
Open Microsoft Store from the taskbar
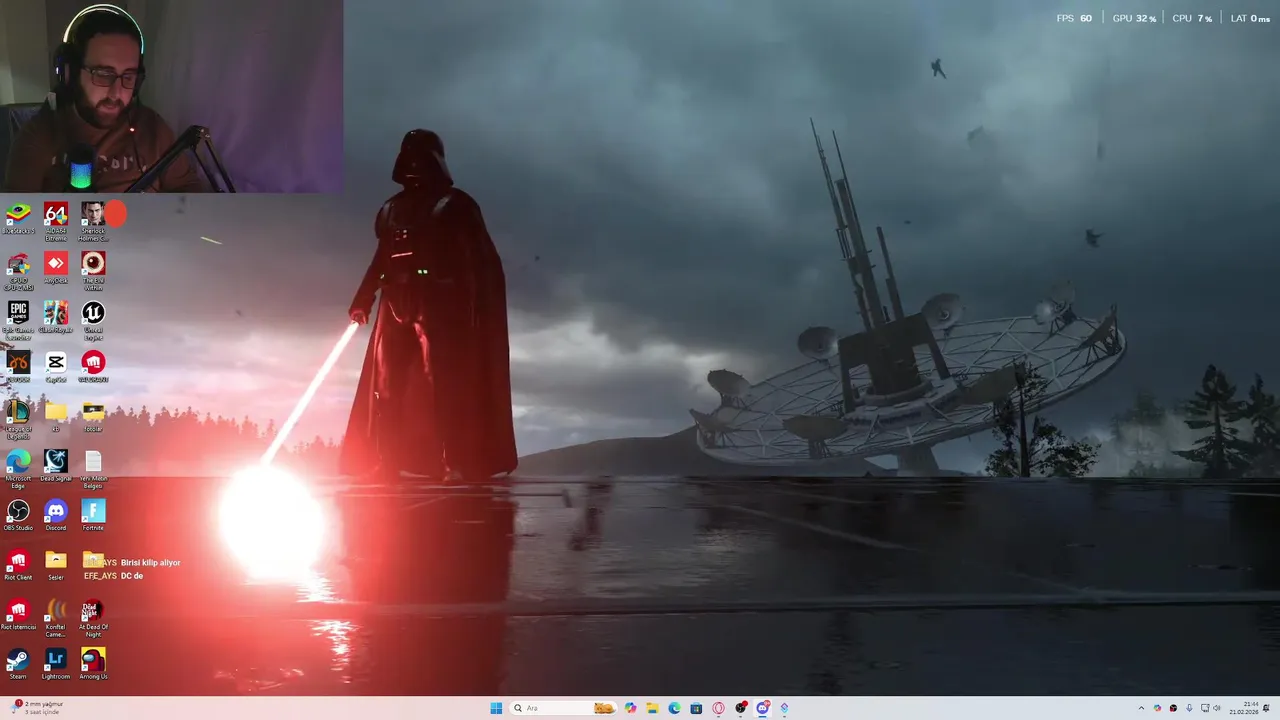(696, 708)
